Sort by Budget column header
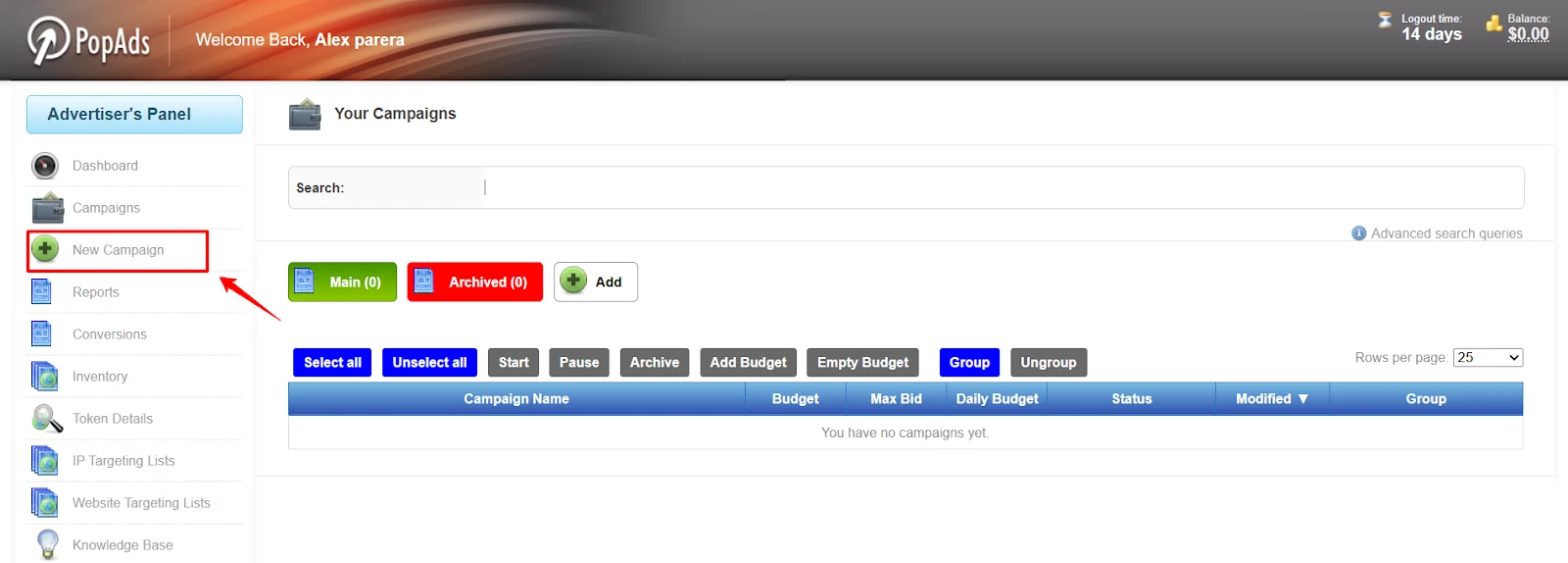The height and width of the screenshot is (563, 1568). point(795,399)
